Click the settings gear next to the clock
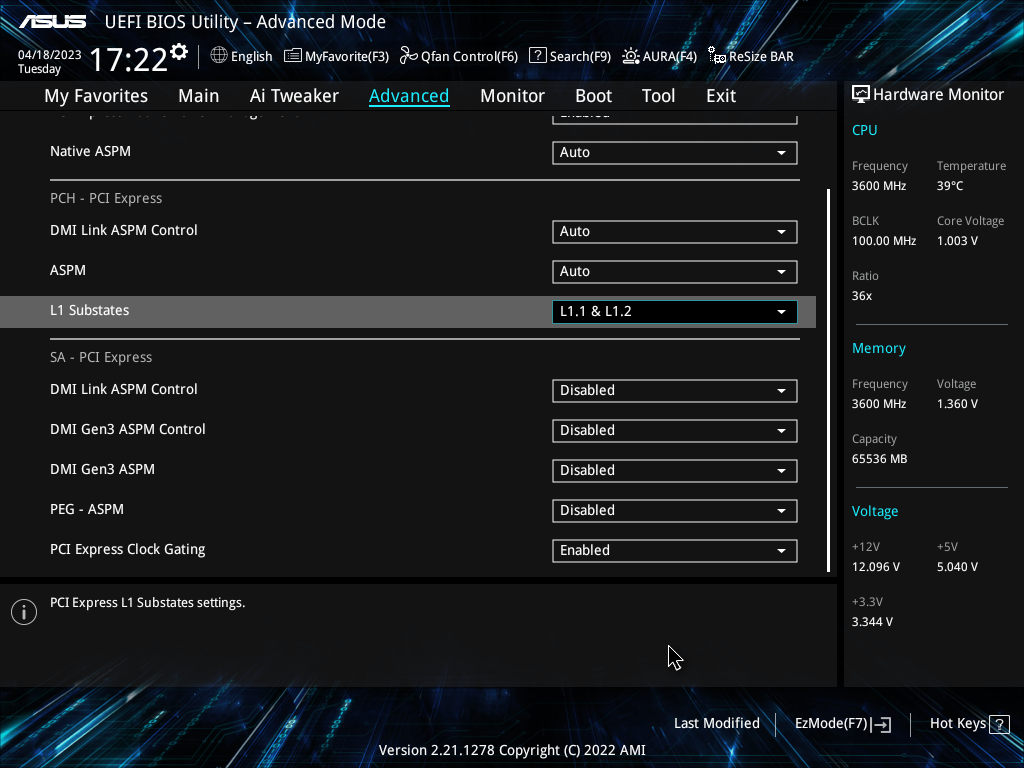 [x=179, y=52]
